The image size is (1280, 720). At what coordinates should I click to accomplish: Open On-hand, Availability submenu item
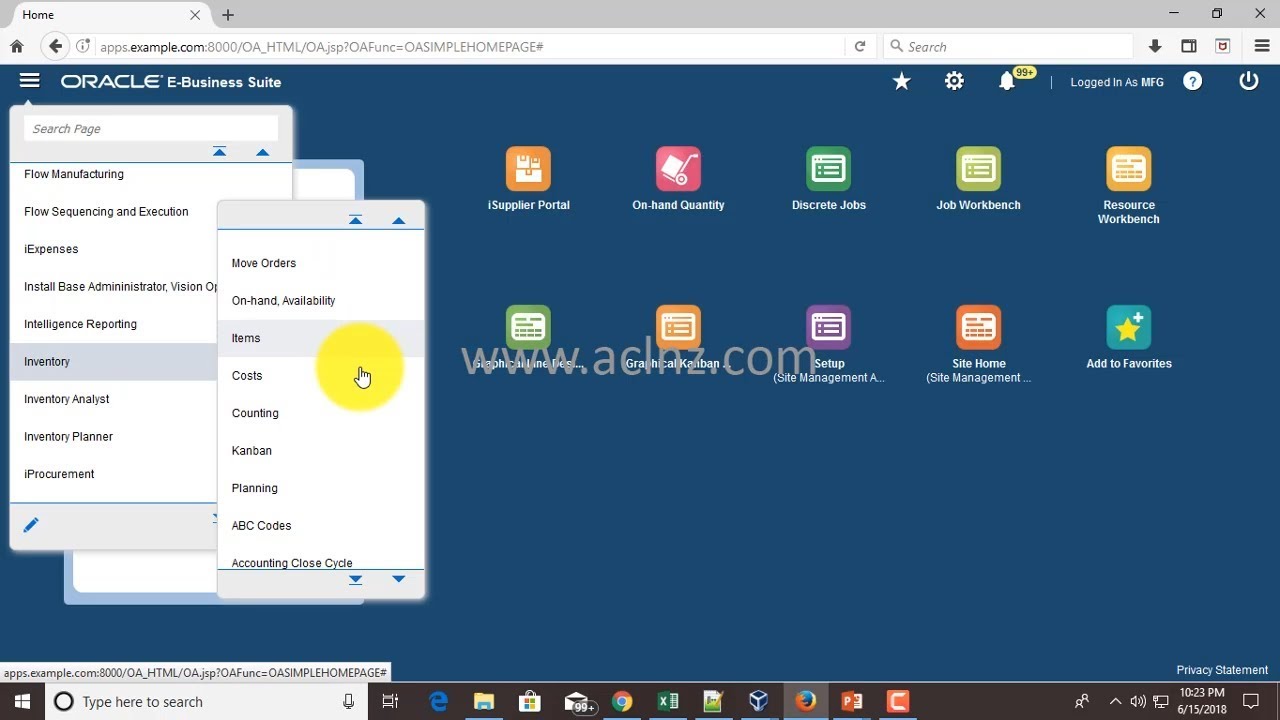[283, 301]
